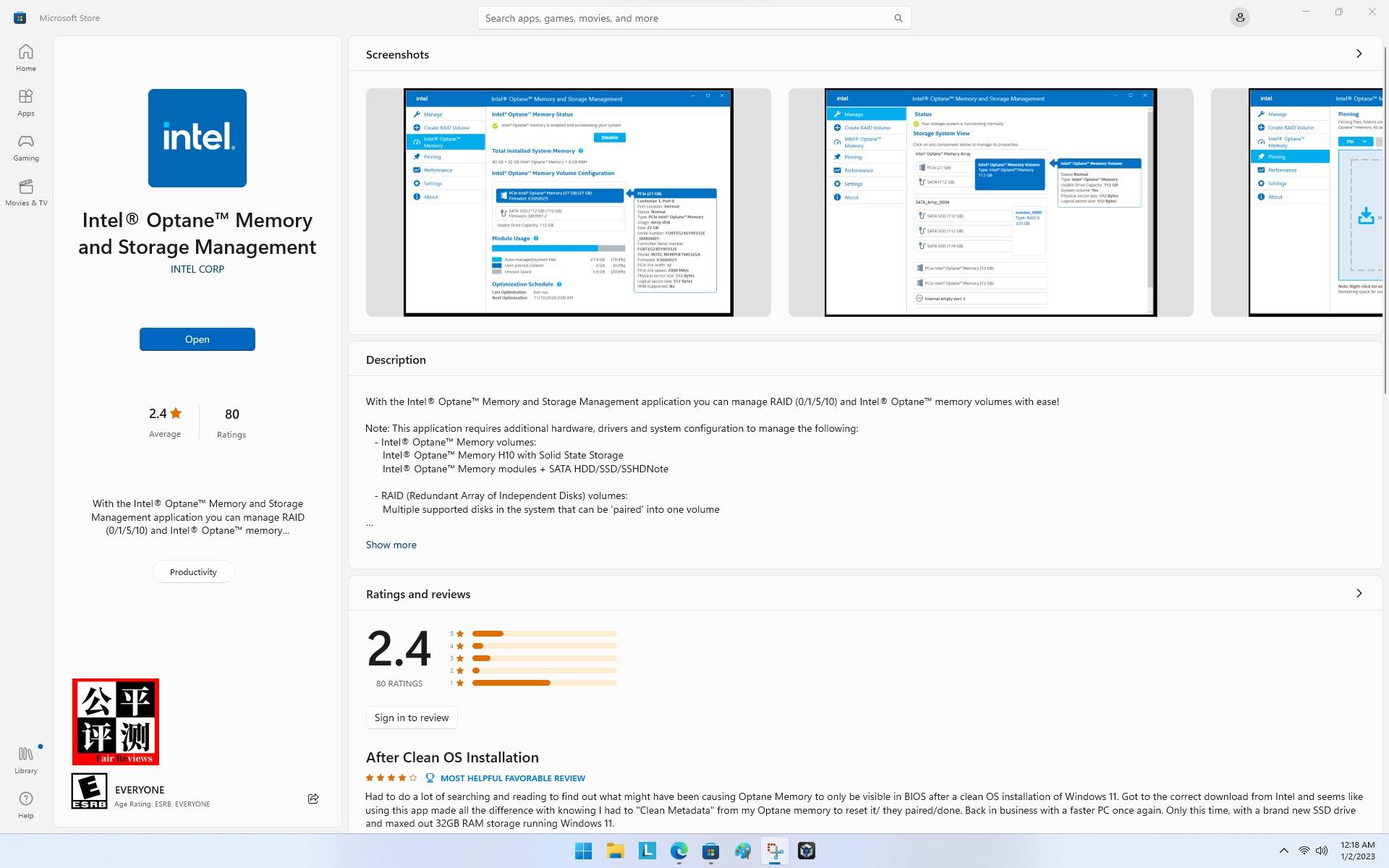Viewport: 1389px width, 868px height.
Task: Go to the Apps section
Action: (x=26, y=102)
